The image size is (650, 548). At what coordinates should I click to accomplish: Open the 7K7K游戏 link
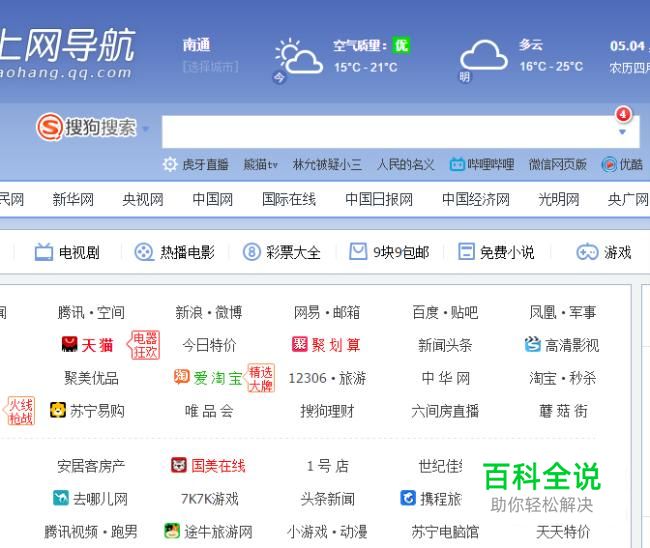[x=209, y=499]
